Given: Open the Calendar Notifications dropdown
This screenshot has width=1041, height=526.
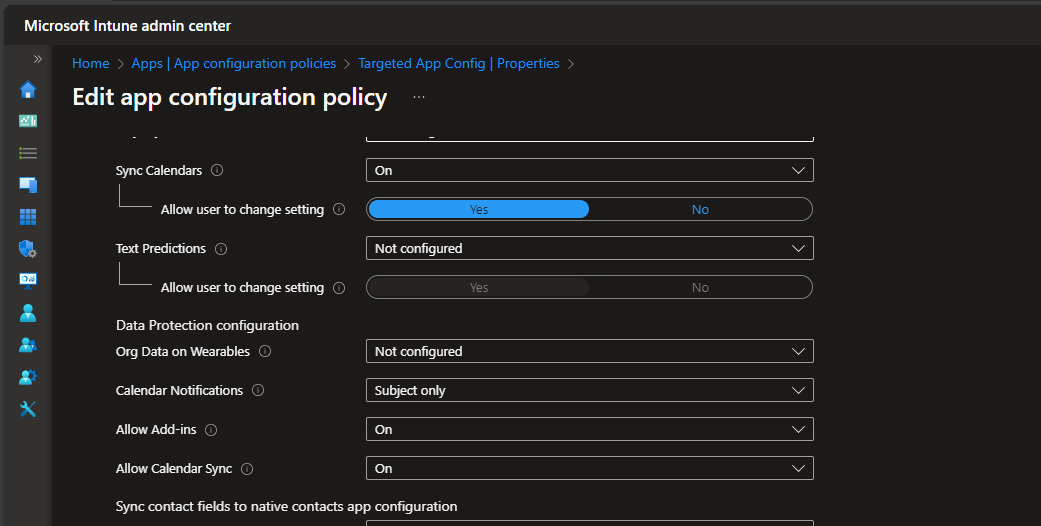Looking at the screenshot, I should (x=589, y=390).
